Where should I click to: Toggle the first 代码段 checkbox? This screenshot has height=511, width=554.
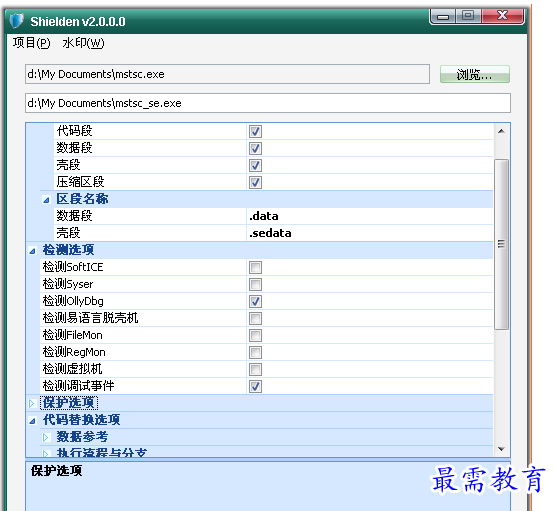[x=255, y=131]
